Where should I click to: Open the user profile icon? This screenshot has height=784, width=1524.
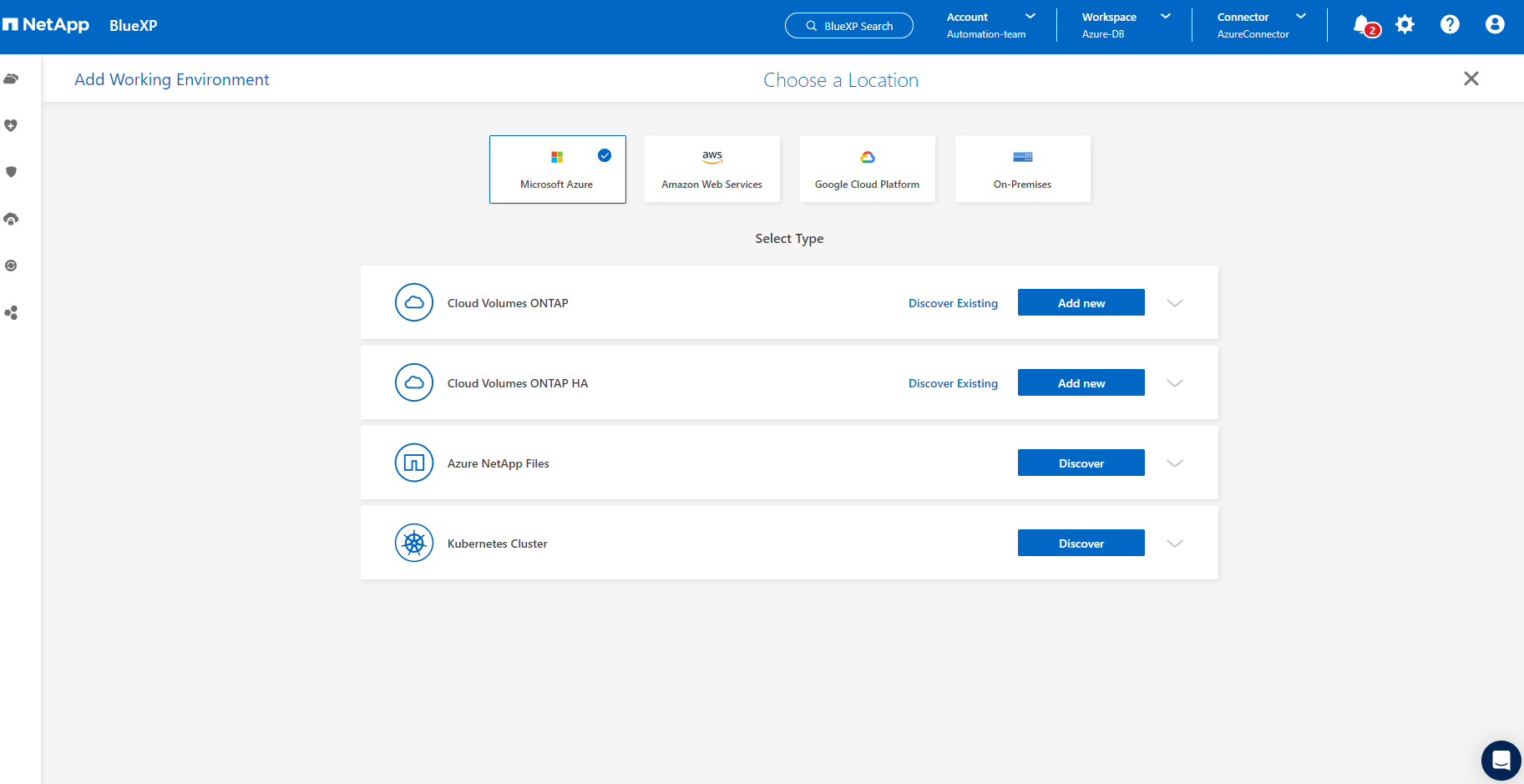click(1495, 25)
